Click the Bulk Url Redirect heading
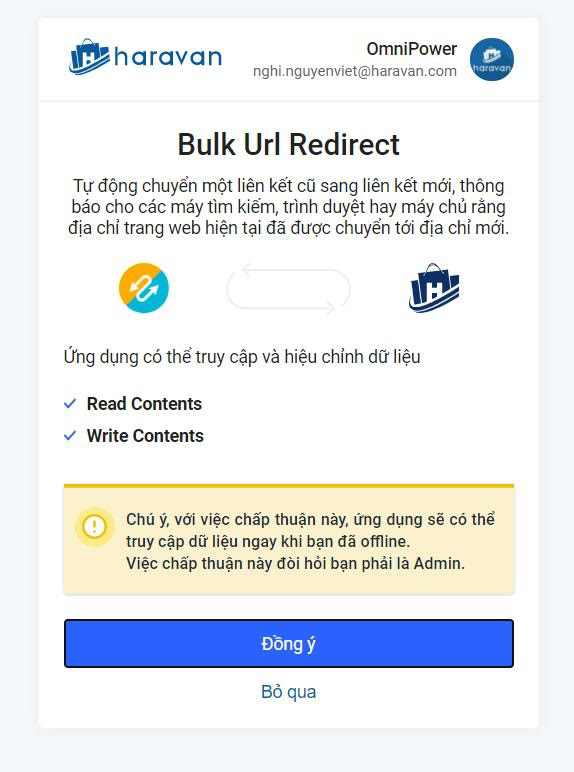 click(x=288, y=145)
